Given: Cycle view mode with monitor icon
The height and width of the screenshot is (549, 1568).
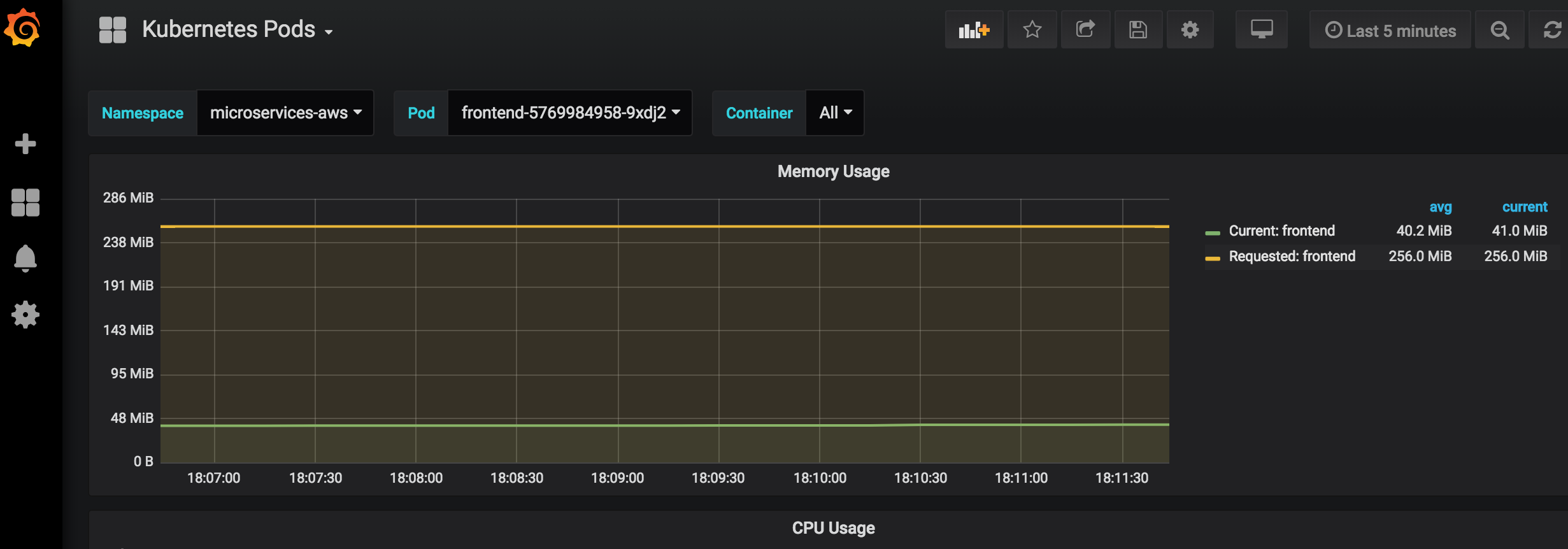Looking at the screenshot, I should pos(1261,29).
